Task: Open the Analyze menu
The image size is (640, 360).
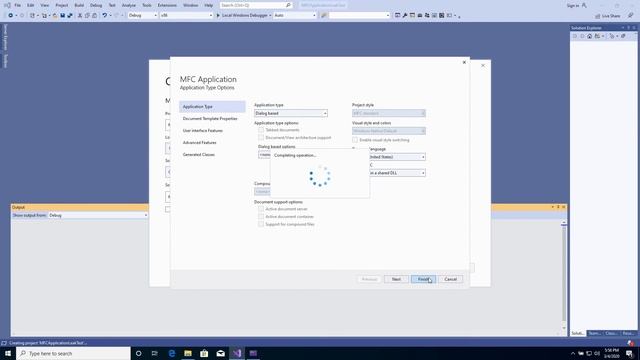Action: [129, 5]
